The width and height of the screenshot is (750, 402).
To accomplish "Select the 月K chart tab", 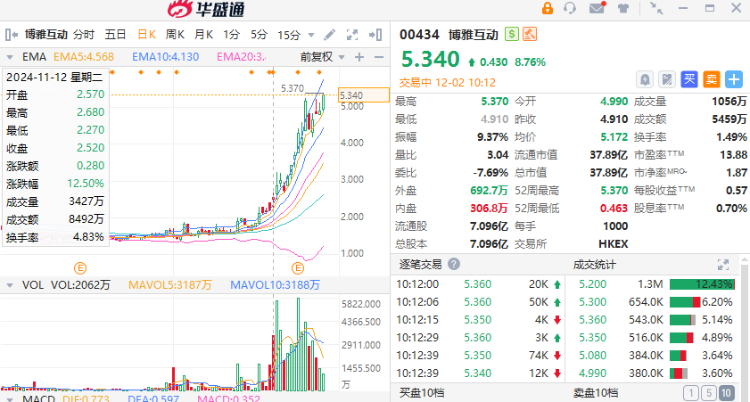I will [203, 34].
